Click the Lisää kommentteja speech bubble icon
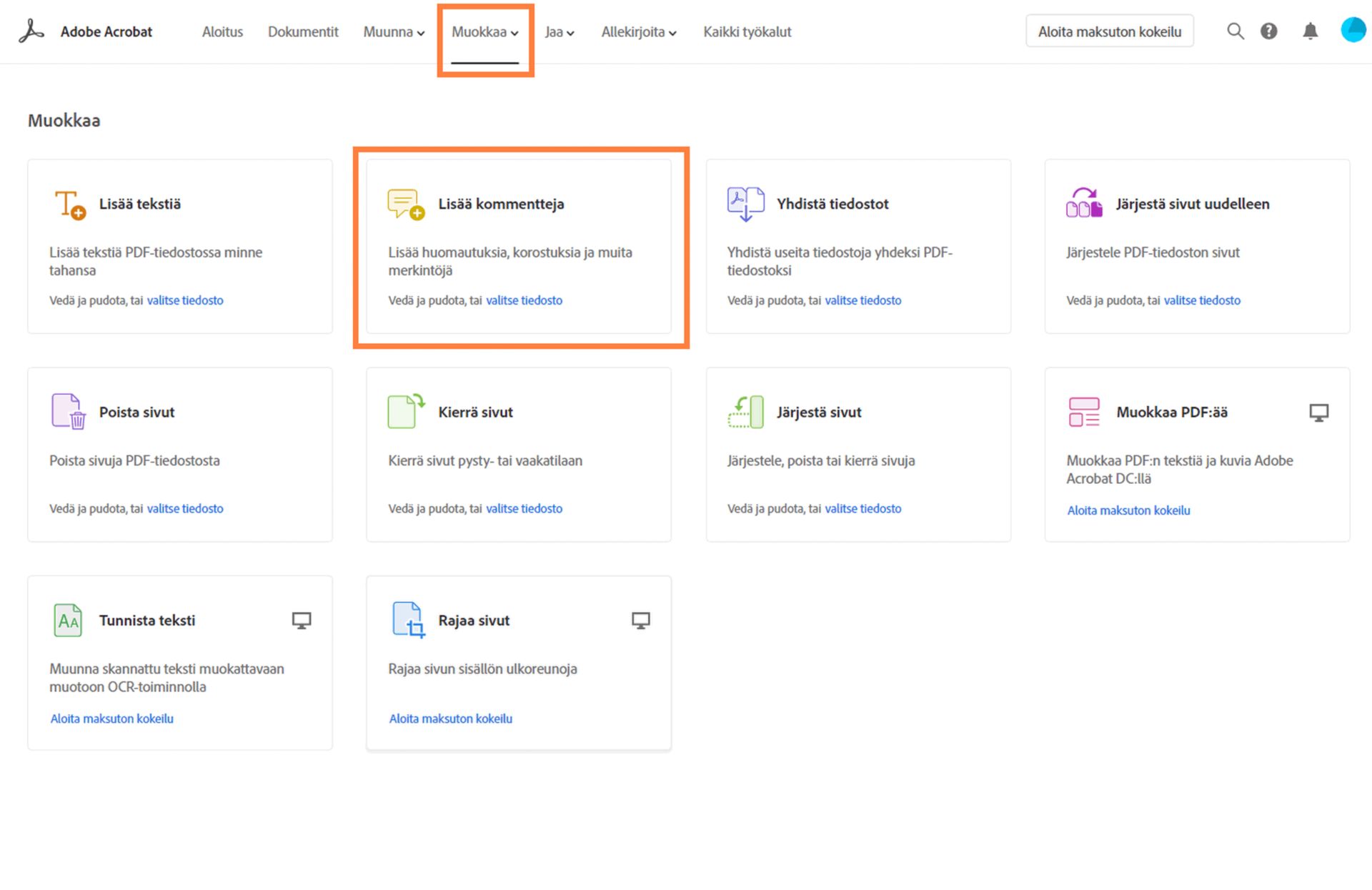1372x890 pixels. point(406,204)
